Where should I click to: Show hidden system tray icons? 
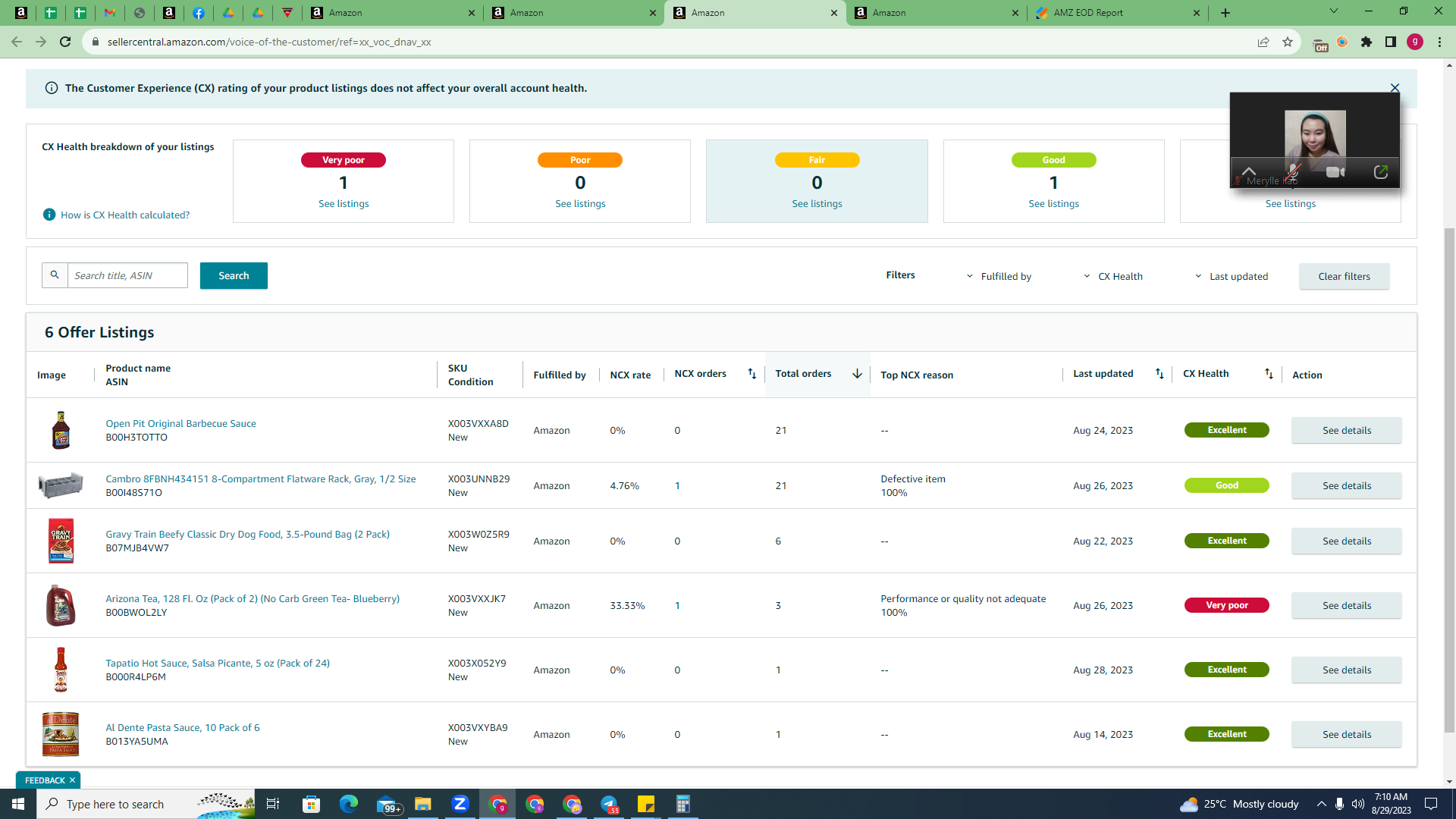tap(1322, 804)
